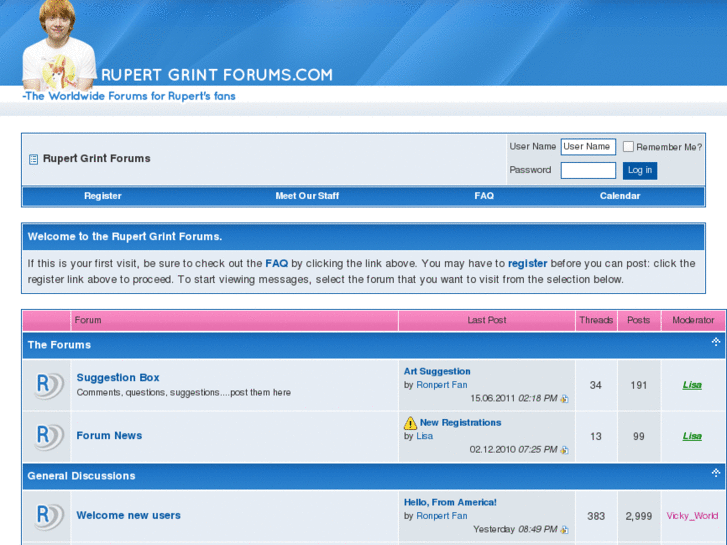Open the FAQ navbar item
Screen dimensions: 727x545
pos(484,196)
